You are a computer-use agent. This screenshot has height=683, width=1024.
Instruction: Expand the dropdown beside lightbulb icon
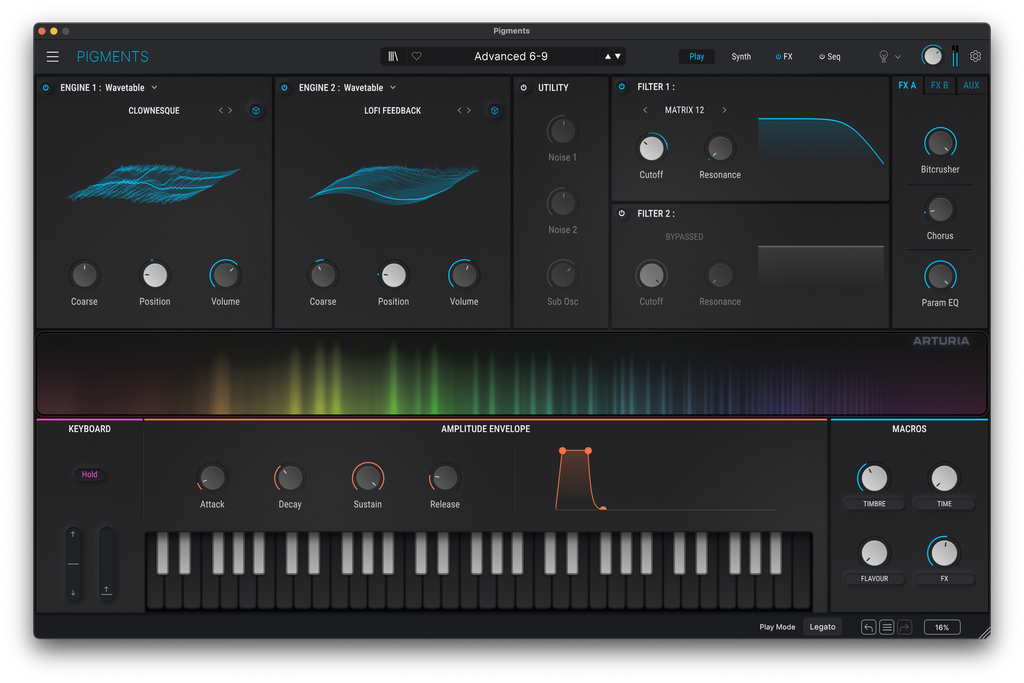[898, 57]
